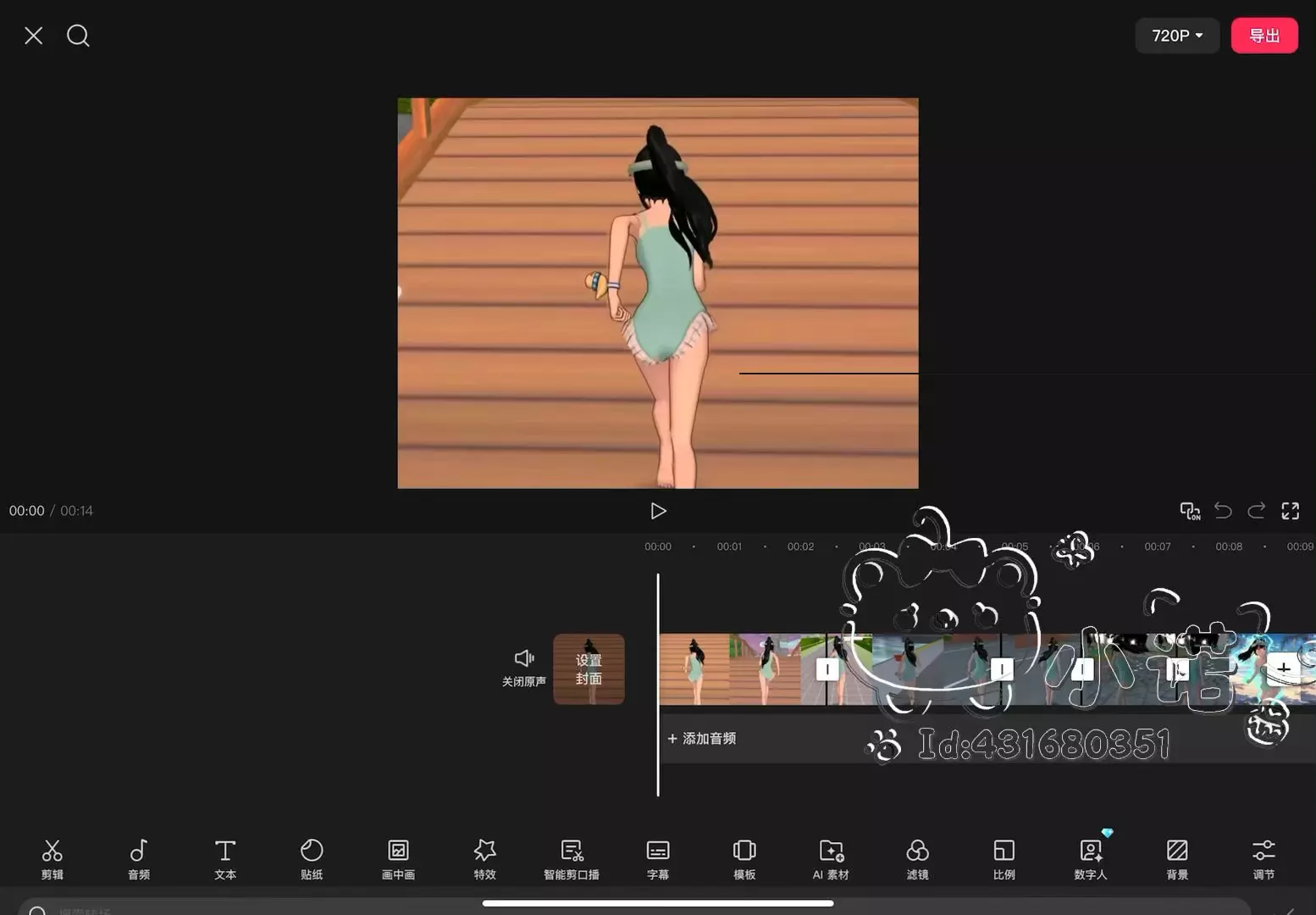Open the 背景 background menu
1316x915 pixels.
(1177, 859)
